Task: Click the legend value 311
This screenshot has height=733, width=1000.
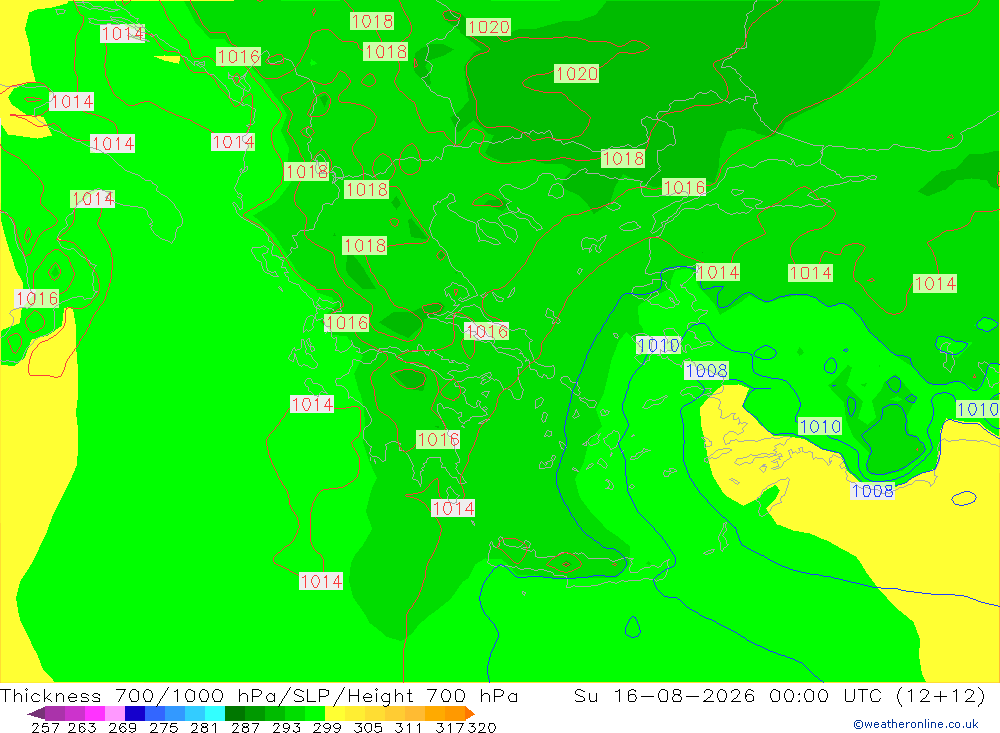Action: click(x=408, y=727)
